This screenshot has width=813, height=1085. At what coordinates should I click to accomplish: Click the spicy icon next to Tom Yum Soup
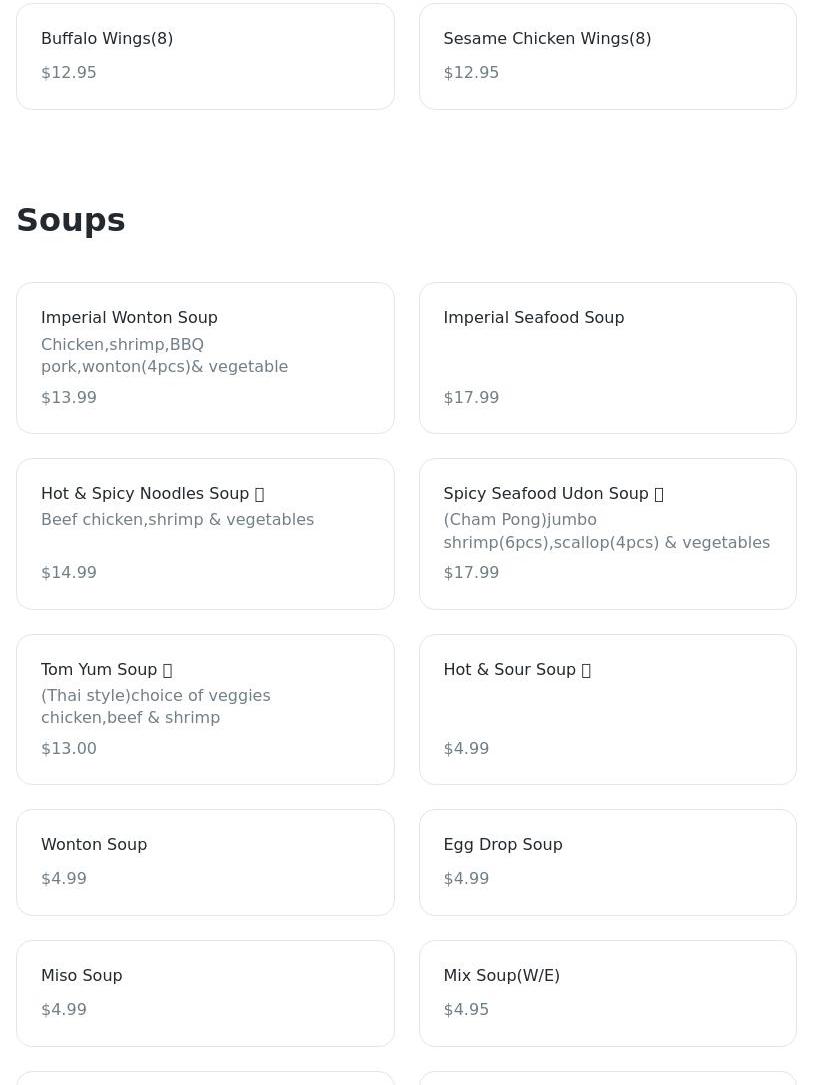coord(167,670)
